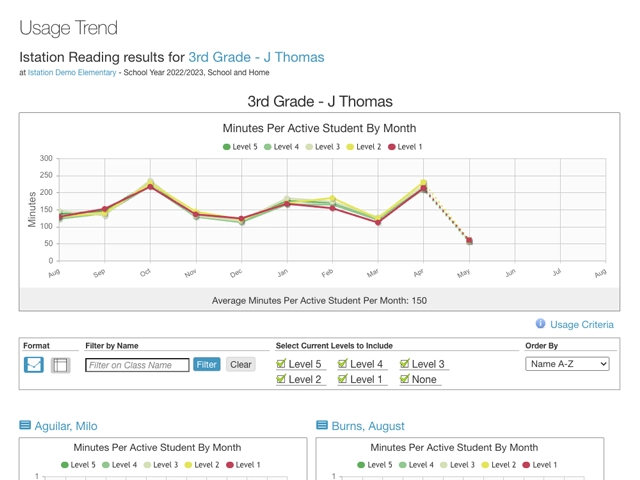Click the Level 2 April peak data point
Image resolution: width=640 pixels, height=480 pixels.
pyautogui.click(x=424, y=183)
